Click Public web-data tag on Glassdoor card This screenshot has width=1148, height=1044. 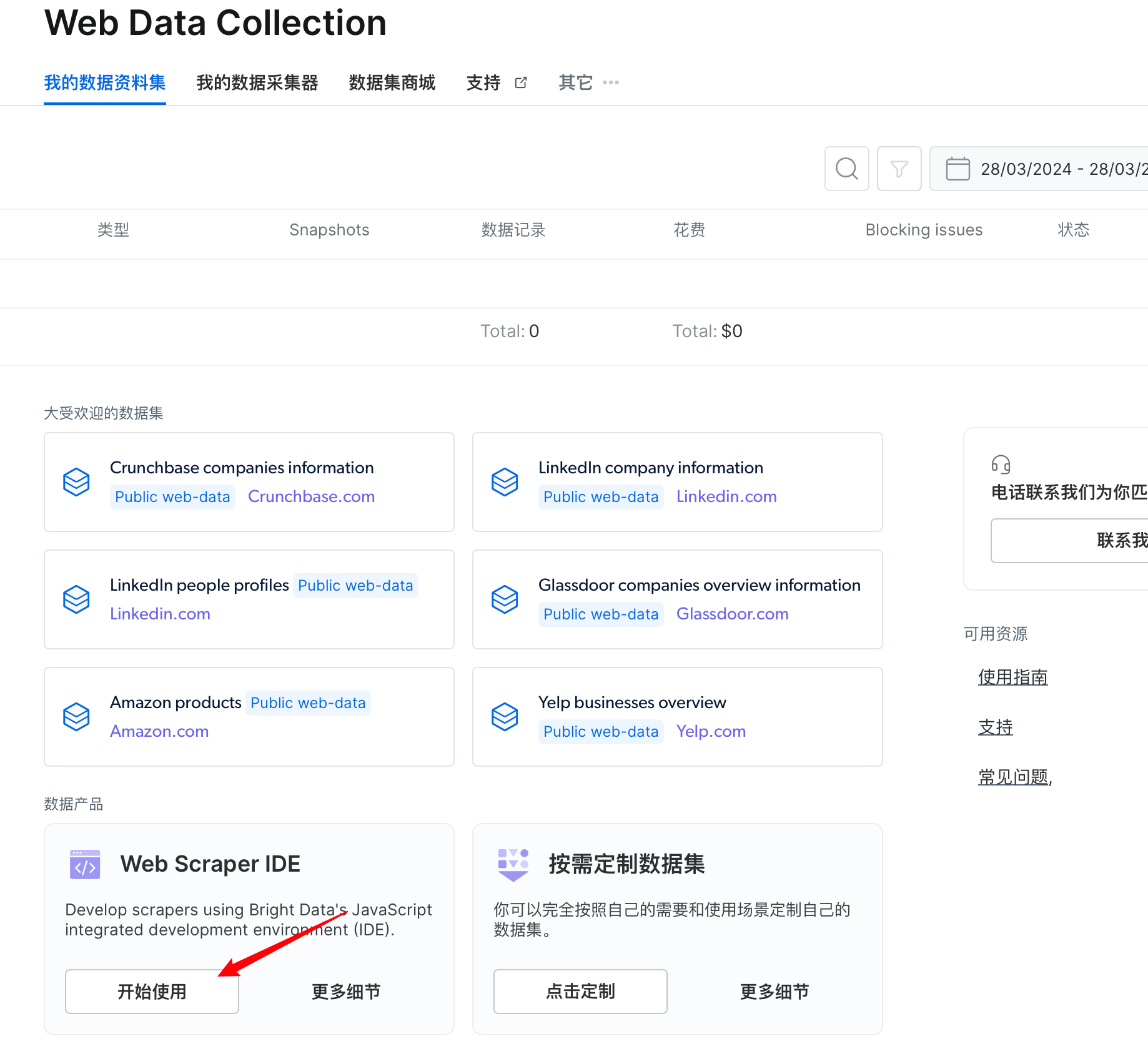601,614
